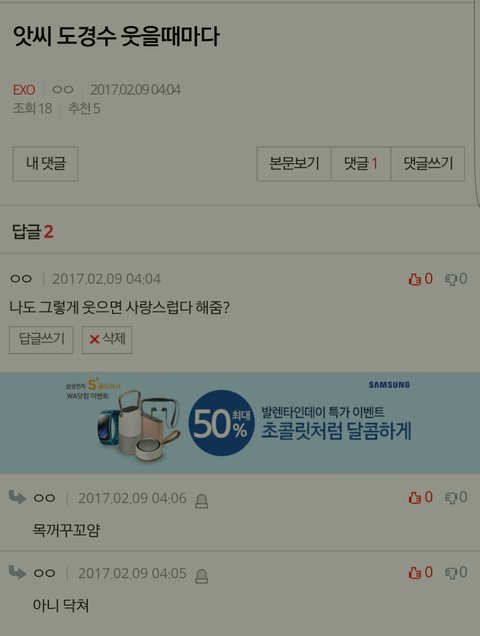Screen dimensions: 480x636
Task: Click the post title 앗씨 도경수 웃을때마다
Action: [116, 36]
